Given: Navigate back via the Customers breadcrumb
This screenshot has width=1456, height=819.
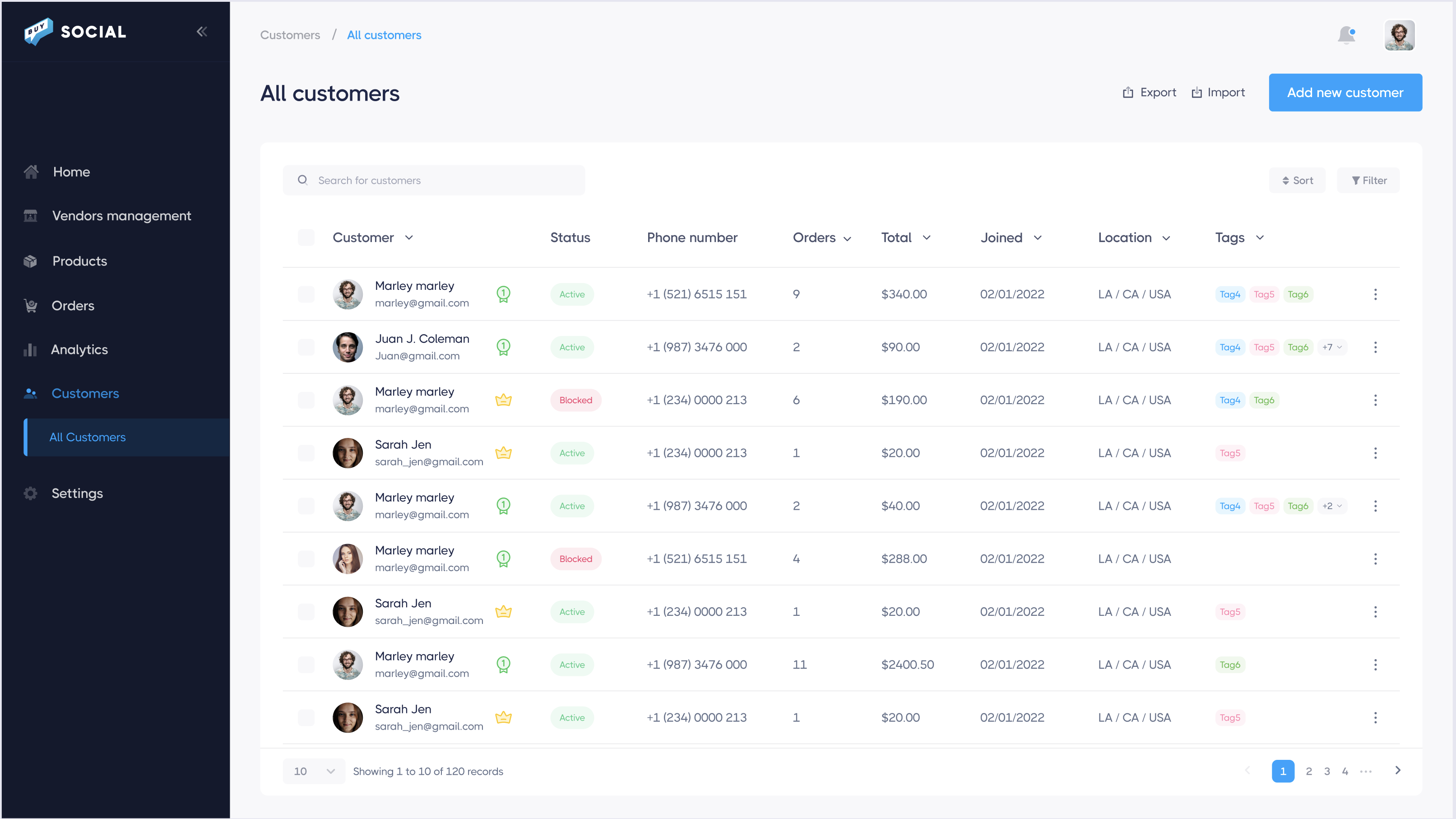Looking at the screenshot, I should [x=290, y=34].
